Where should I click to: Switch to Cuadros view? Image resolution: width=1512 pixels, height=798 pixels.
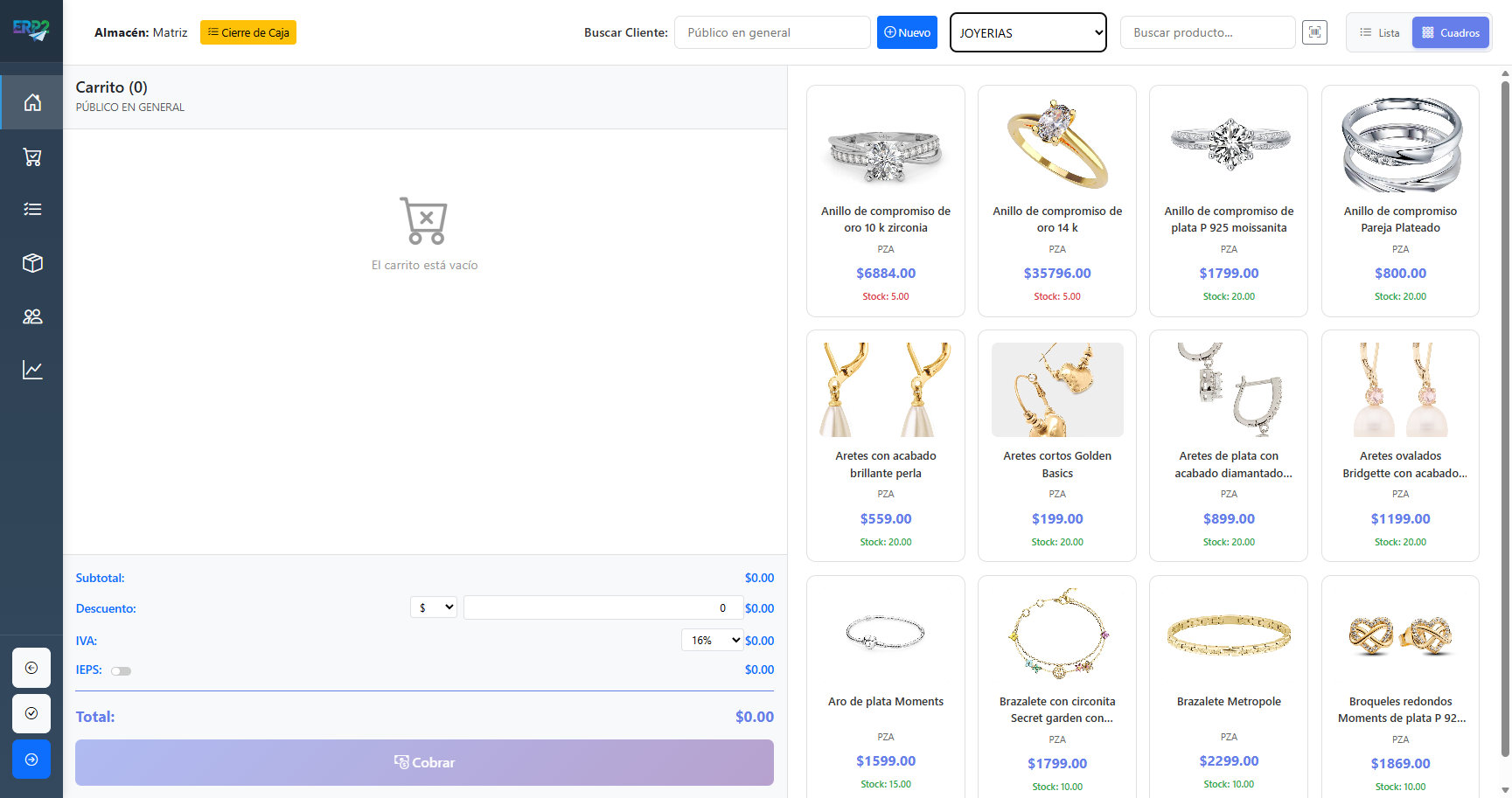coord(1450,32)
